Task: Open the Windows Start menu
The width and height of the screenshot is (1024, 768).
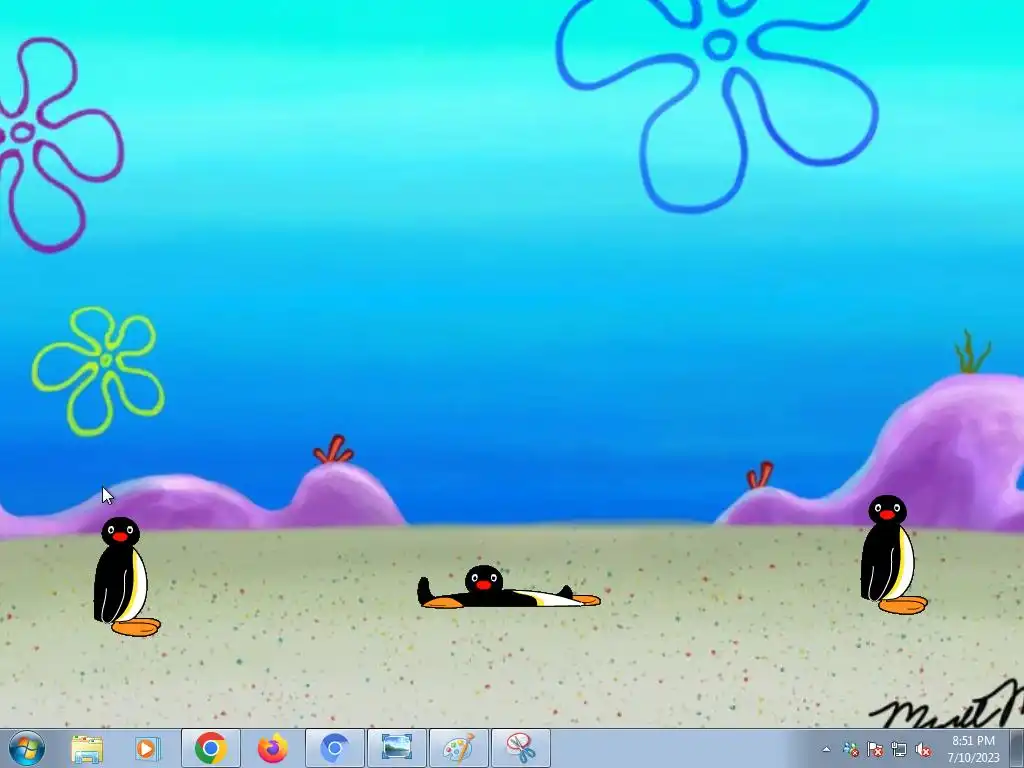Action: [27, 748]
